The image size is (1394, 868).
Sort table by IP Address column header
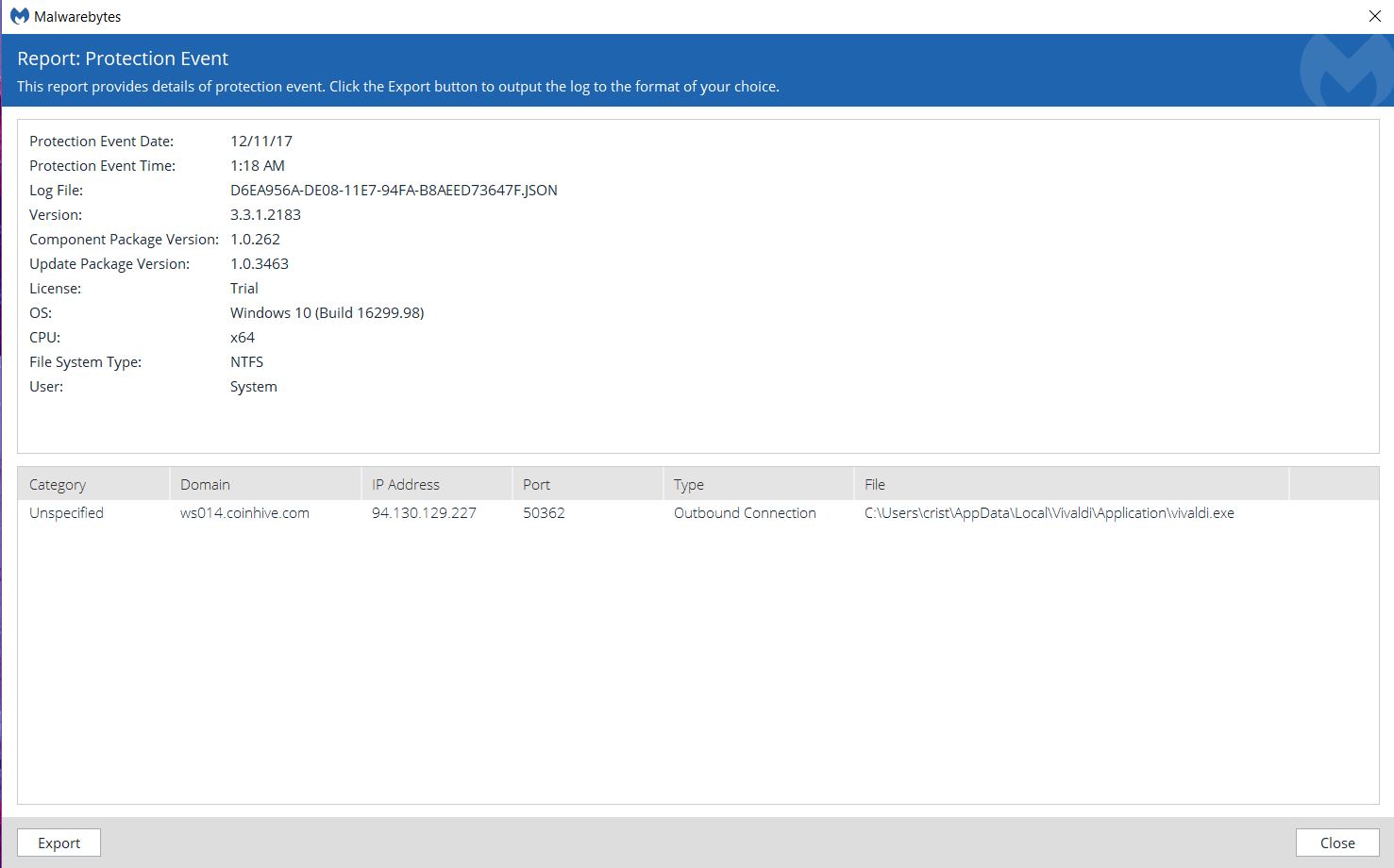pos(436,484)
